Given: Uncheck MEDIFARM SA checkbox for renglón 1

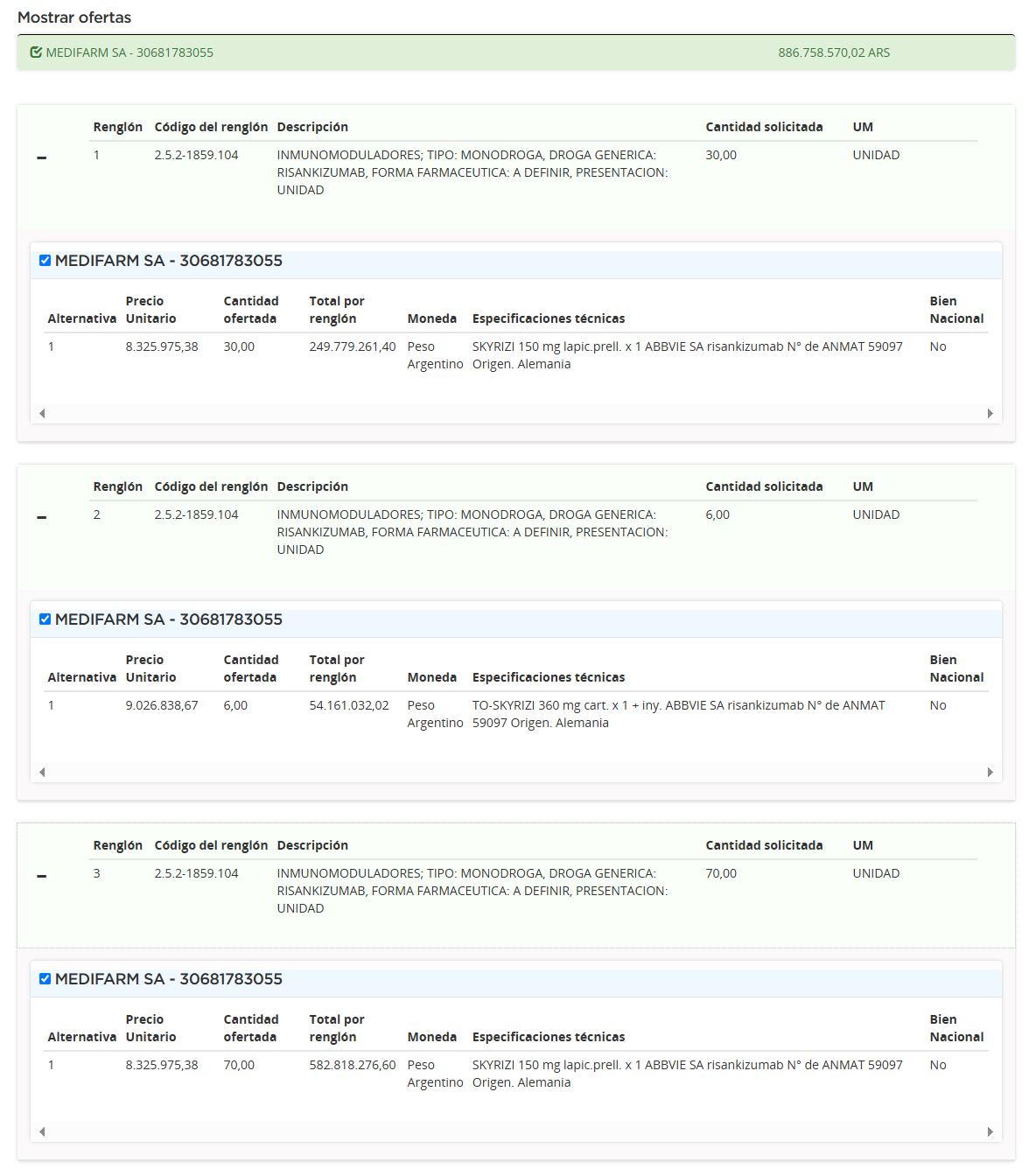Looking at the screenshot, I should click(x=45, y=261).
